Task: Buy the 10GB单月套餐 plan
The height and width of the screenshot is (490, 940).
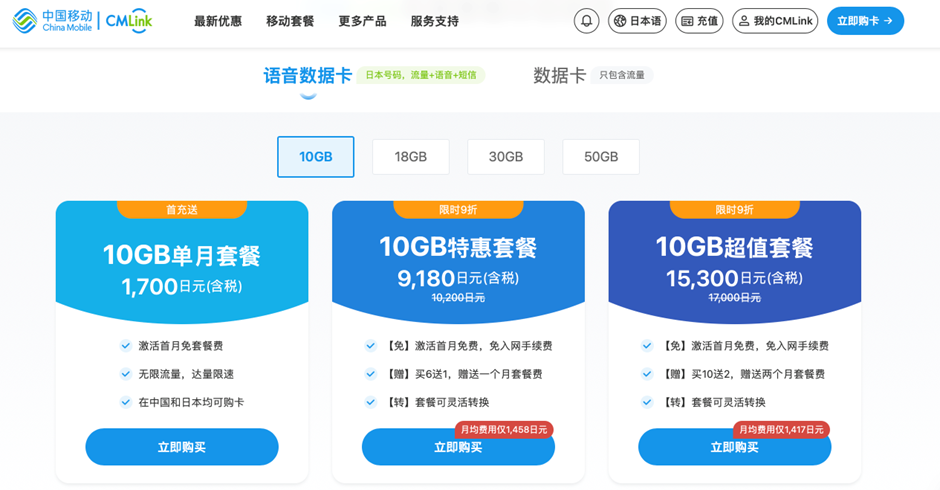Action: pyautogui.click(x=182, y=447)
